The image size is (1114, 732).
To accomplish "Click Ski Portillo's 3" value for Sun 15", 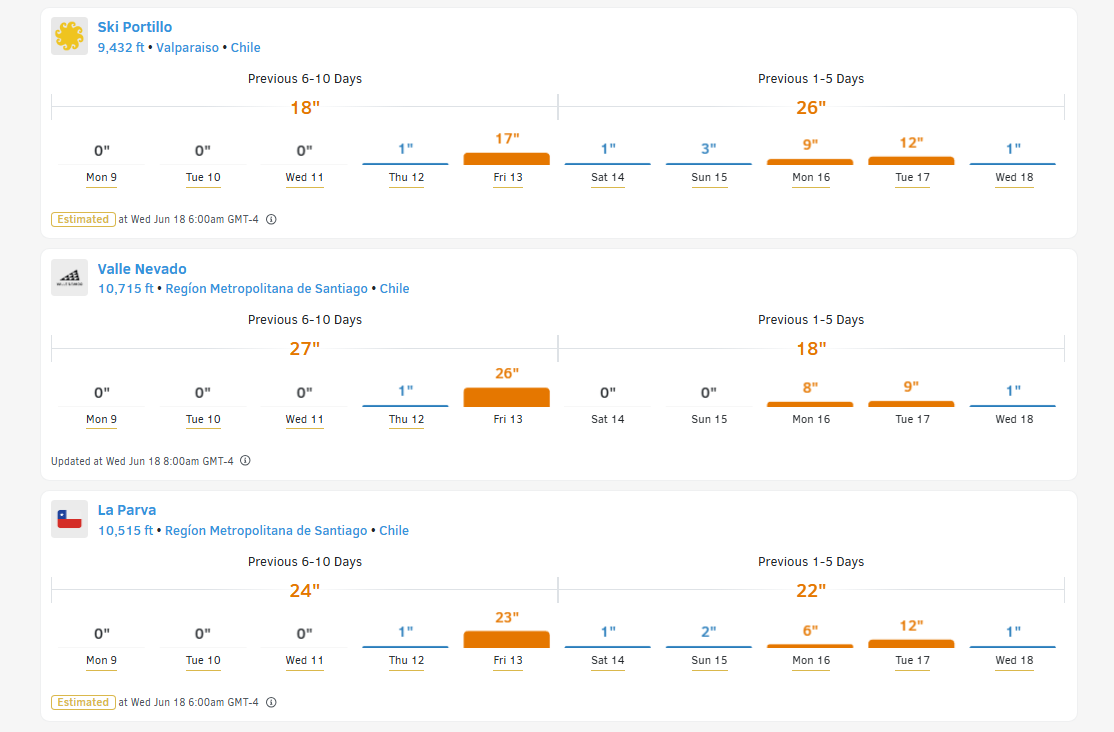I will [708, 149].
